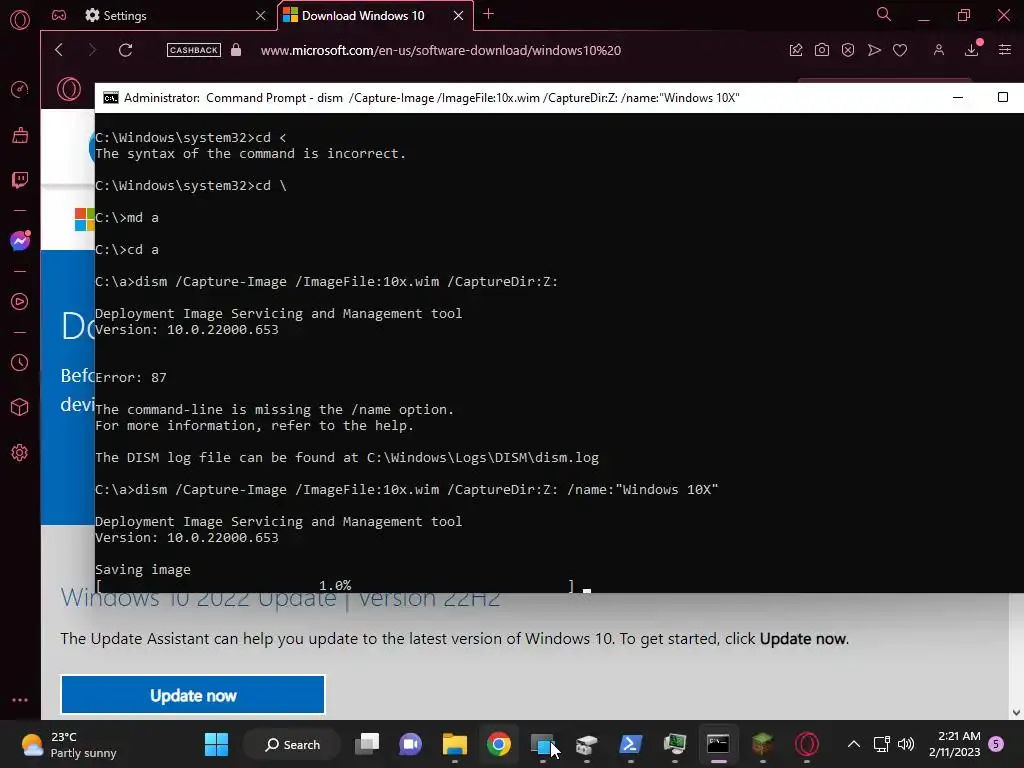
Task: Click the taskbar Search box
Action: pyautogui.click(x=292, y=744)
